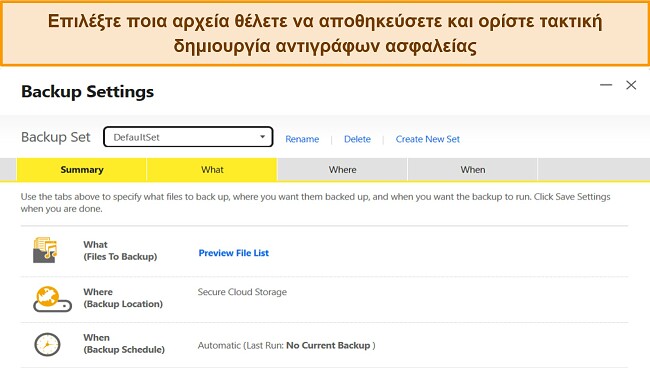Click the 'Secure Cloud Storage' text
The image size is (650, 368).
pyautogui.click(x=242, y=292)
